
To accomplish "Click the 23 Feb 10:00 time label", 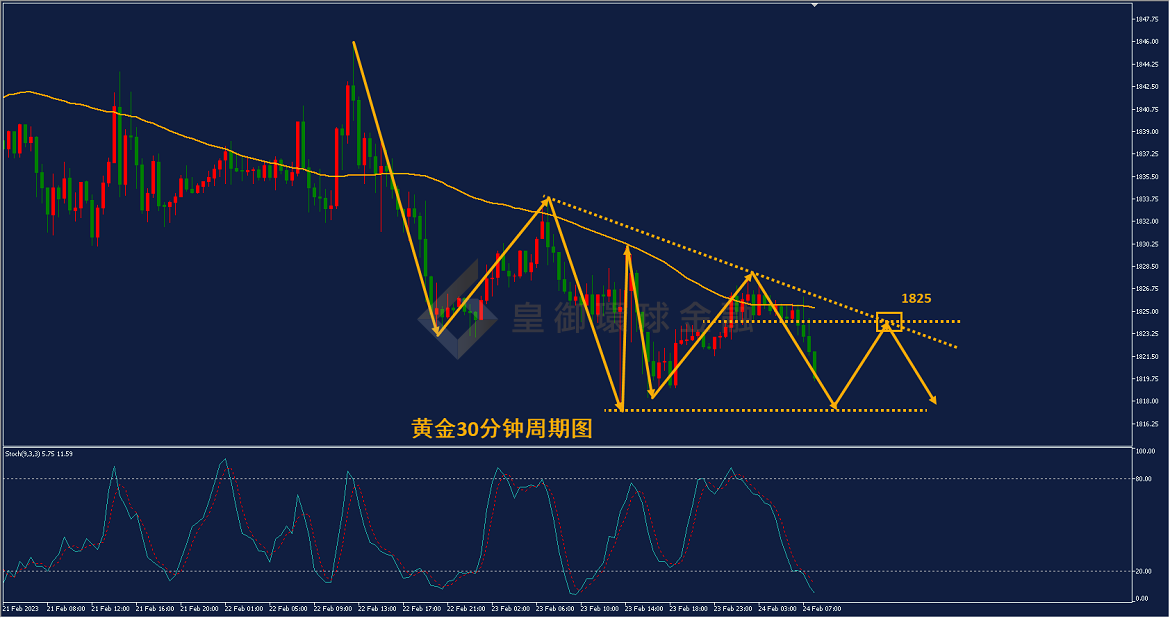I will [x=600, y=609].
